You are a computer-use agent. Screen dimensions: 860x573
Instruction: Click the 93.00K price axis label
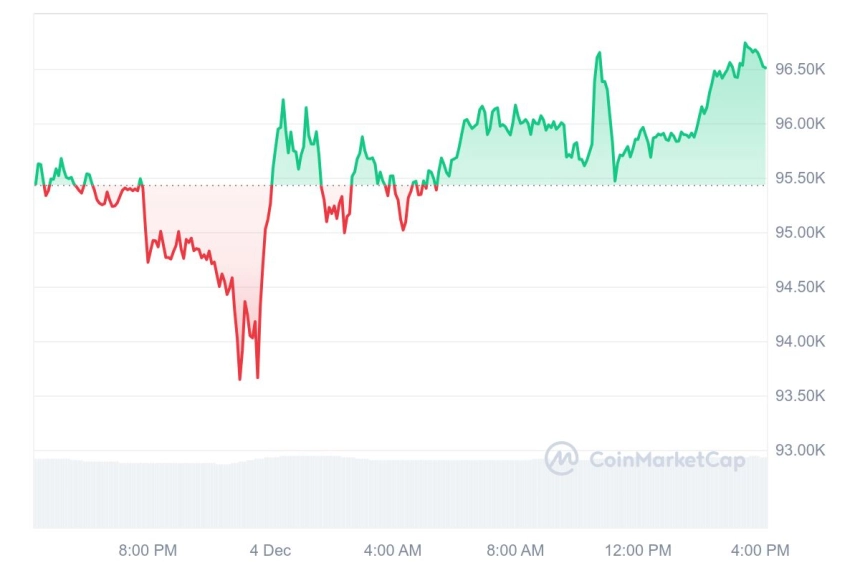coord(800,450)
